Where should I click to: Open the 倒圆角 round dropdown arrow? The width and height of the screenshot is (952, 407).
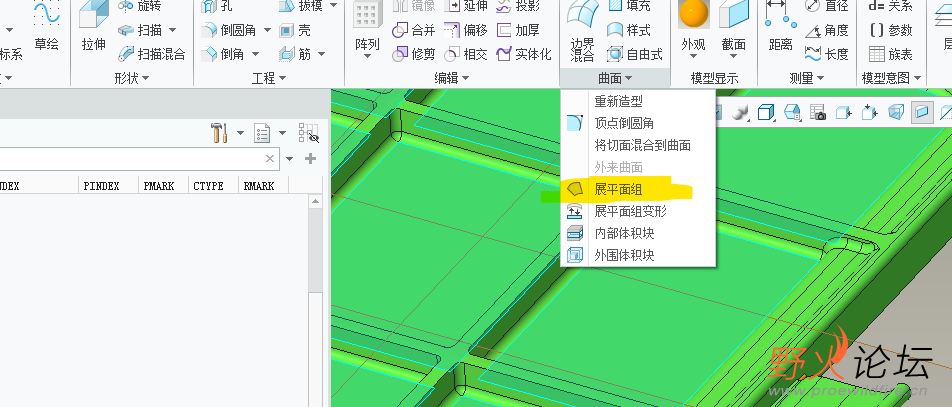pyautogui.click(x=265, y=30)
